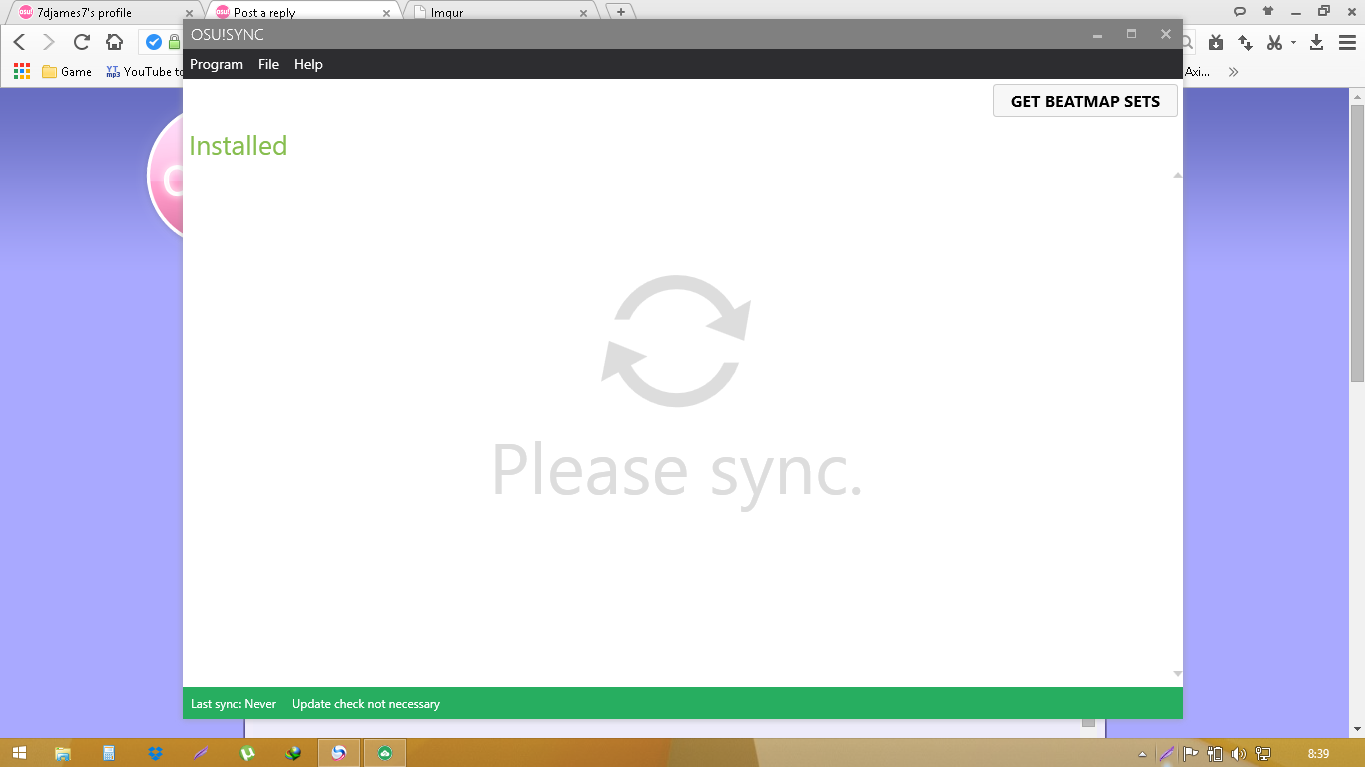The image size is (1365, 767).
Task: Open uTorrent from the taskbar
Action: tap(247, 753)
